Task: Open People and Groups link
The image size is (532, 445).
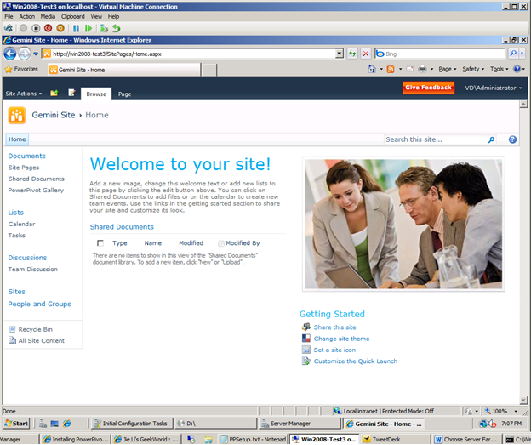Action: click(40, 304)
